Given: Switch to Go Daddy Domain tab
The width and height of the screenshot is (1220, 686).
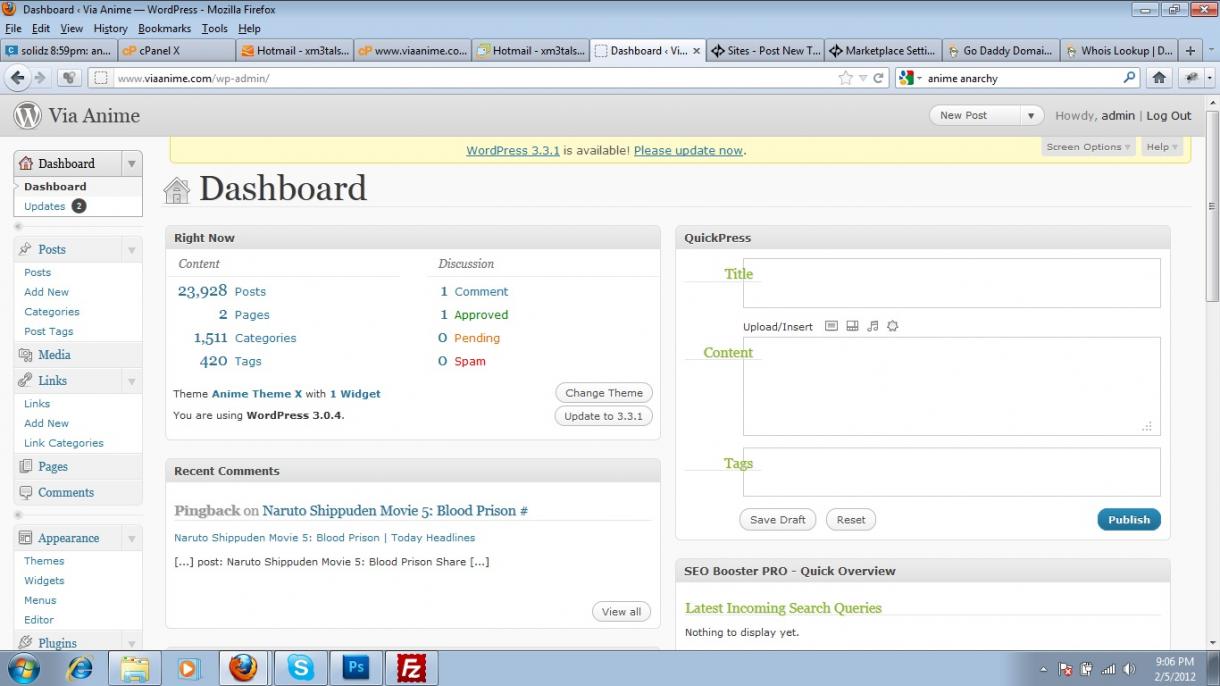Looking at the screenshot, I should (999, 51).
